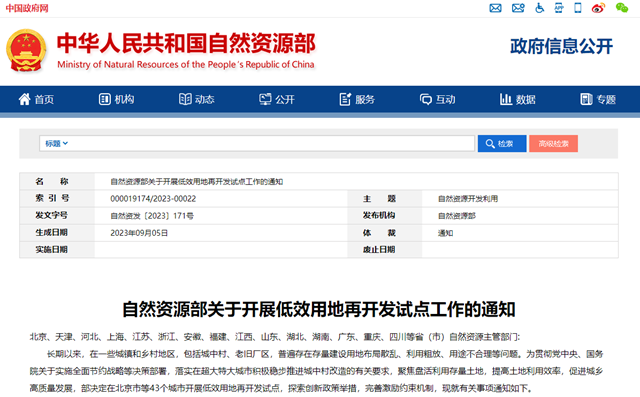
Task: Click the 机构 menu icon
Action: coord(104,99)
